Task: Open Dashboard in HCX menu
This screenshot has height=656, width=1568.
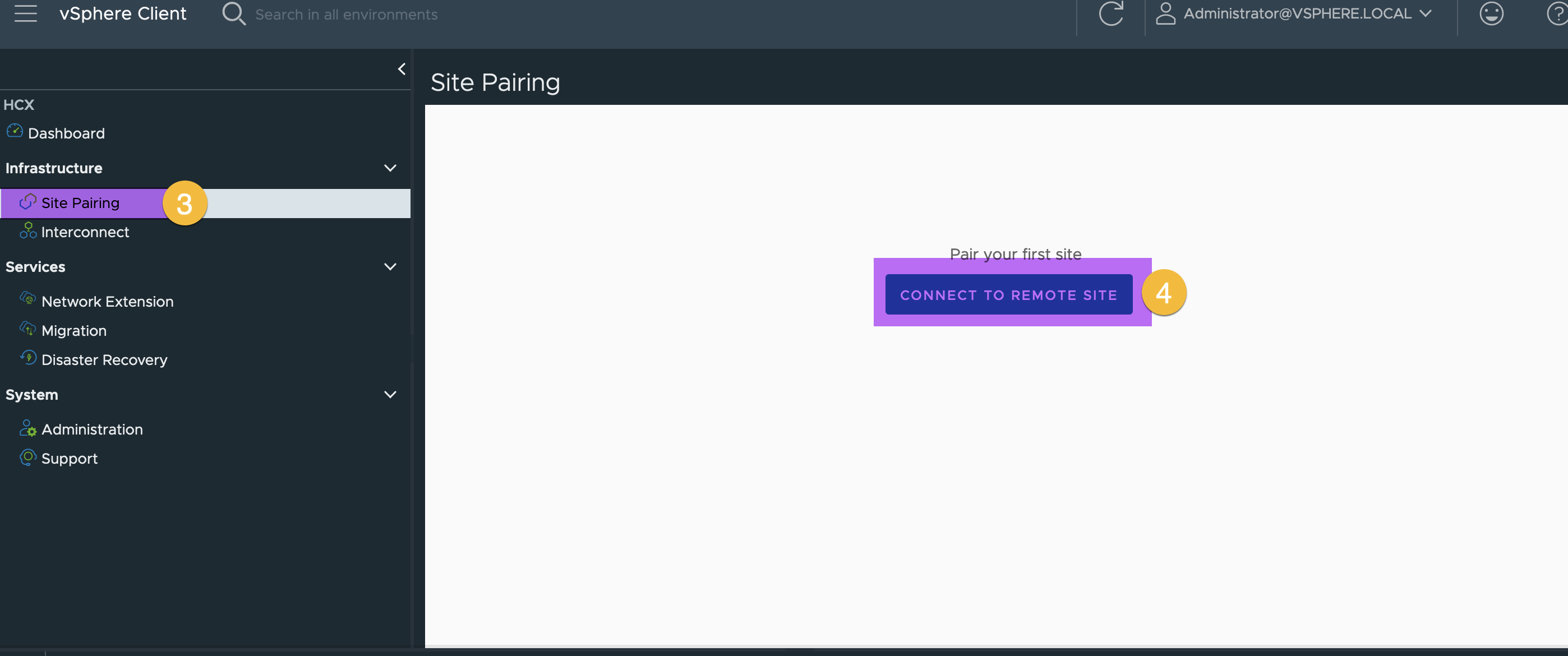Action: tap(66, 133)
